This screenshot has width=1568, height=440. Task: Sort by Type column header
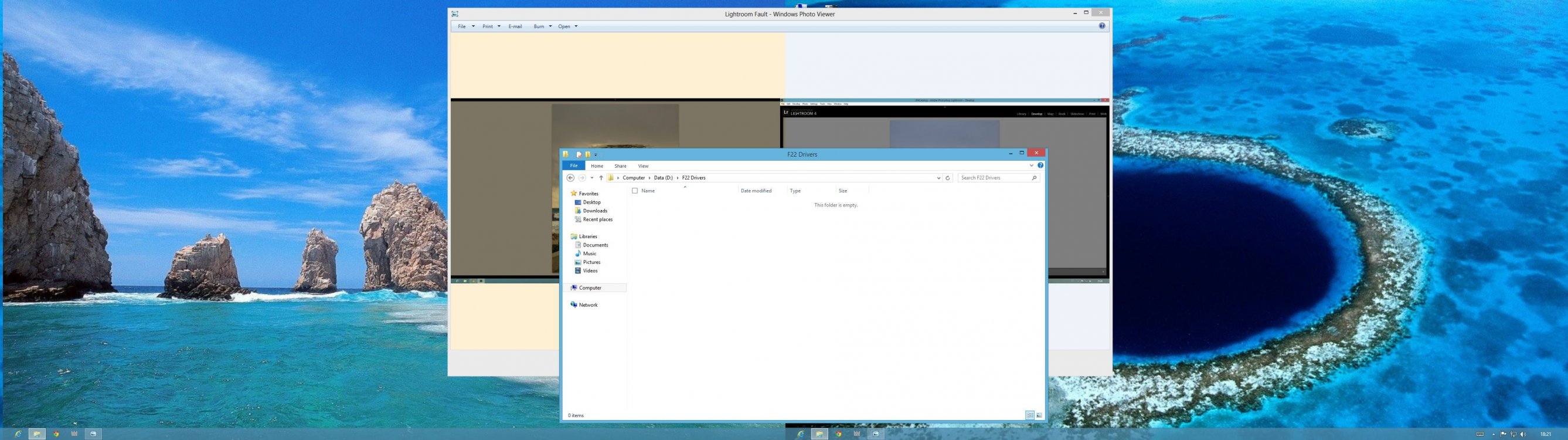click(795, 191)
